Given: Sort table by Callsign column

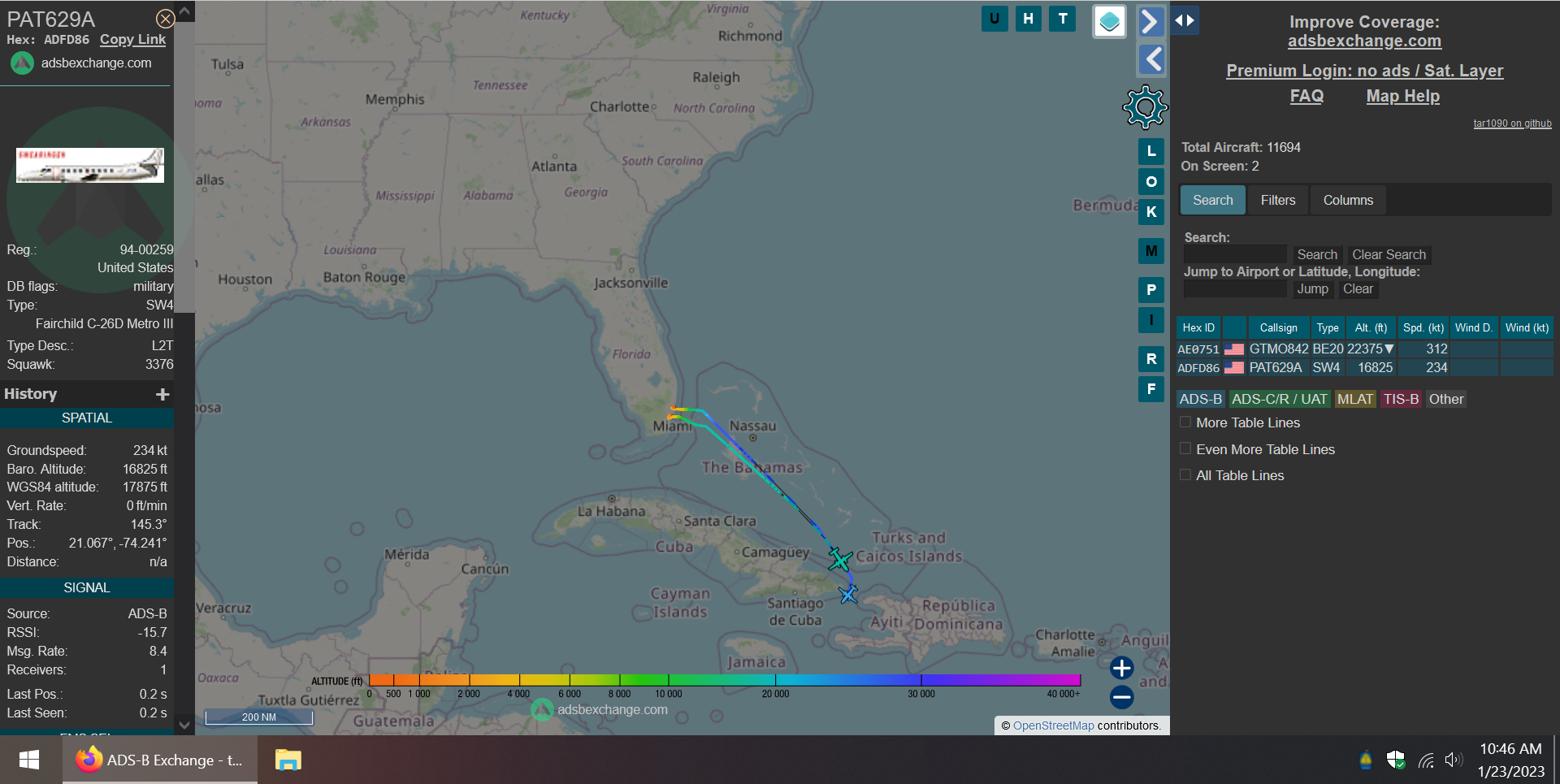Looking at the screenshot, I should pyautogui.click(x=1279, y=327).
